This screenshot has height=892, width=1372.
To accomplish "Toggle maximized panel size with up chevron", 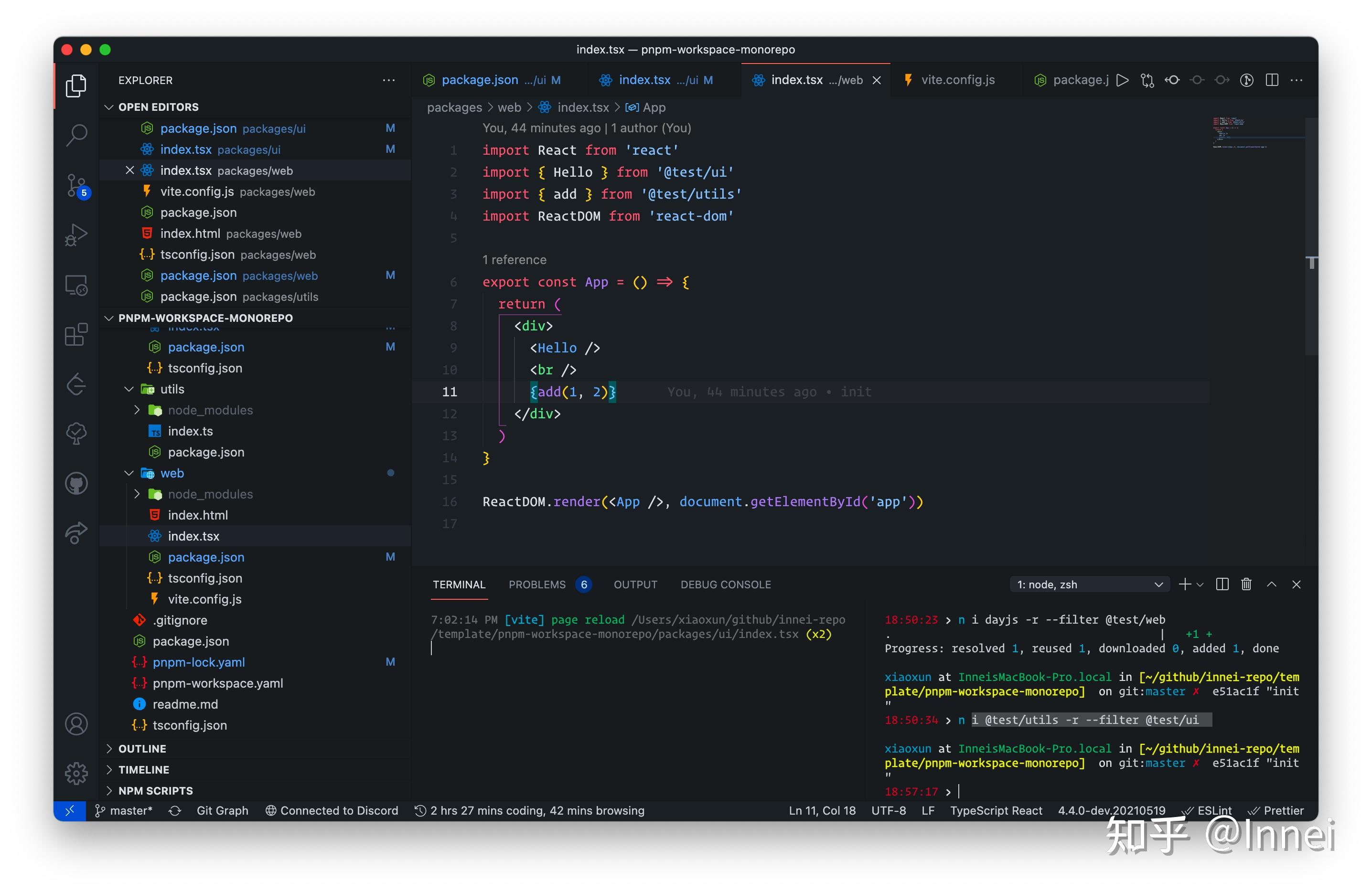I will [1271, 584].
